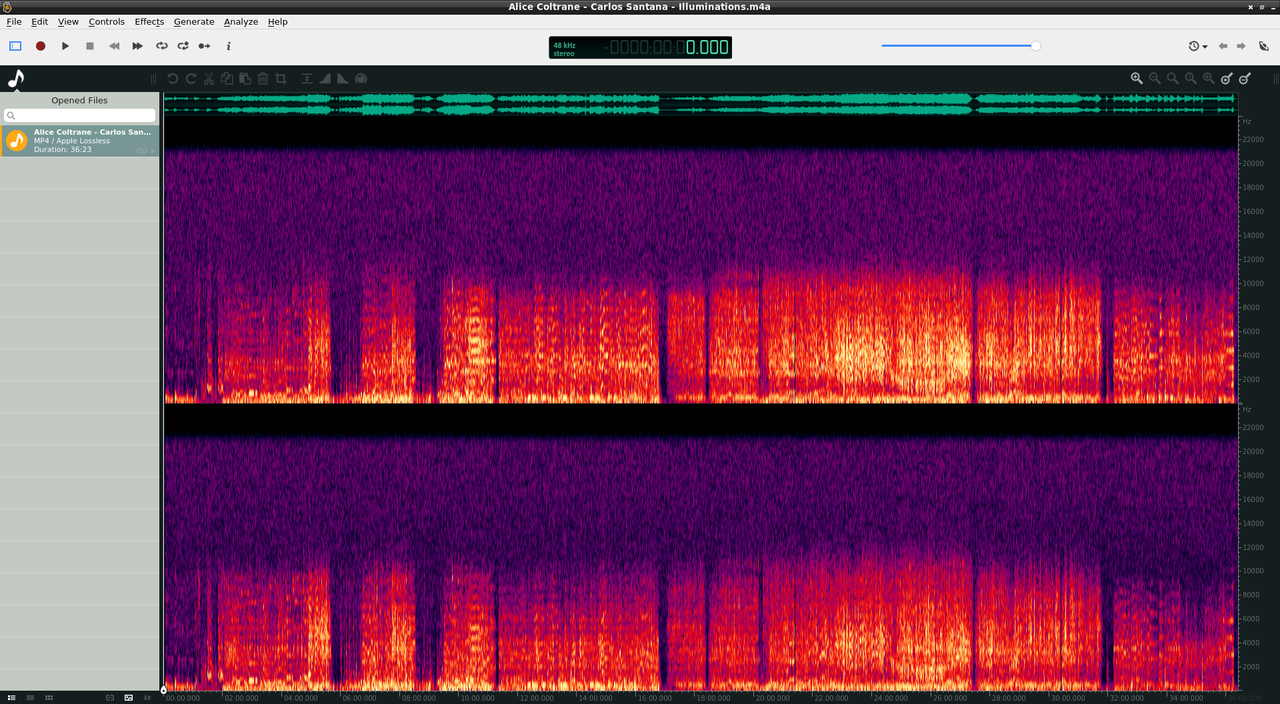Delete selection with trash icon
This screenshot has height=704, width=1280.
pos(263,78)
